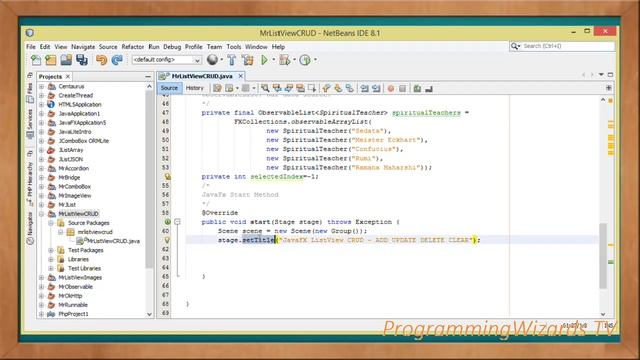Click the Navigator sidebar tab
The height and width of the screenshot is (360, 640).
[x=30, y=229]
